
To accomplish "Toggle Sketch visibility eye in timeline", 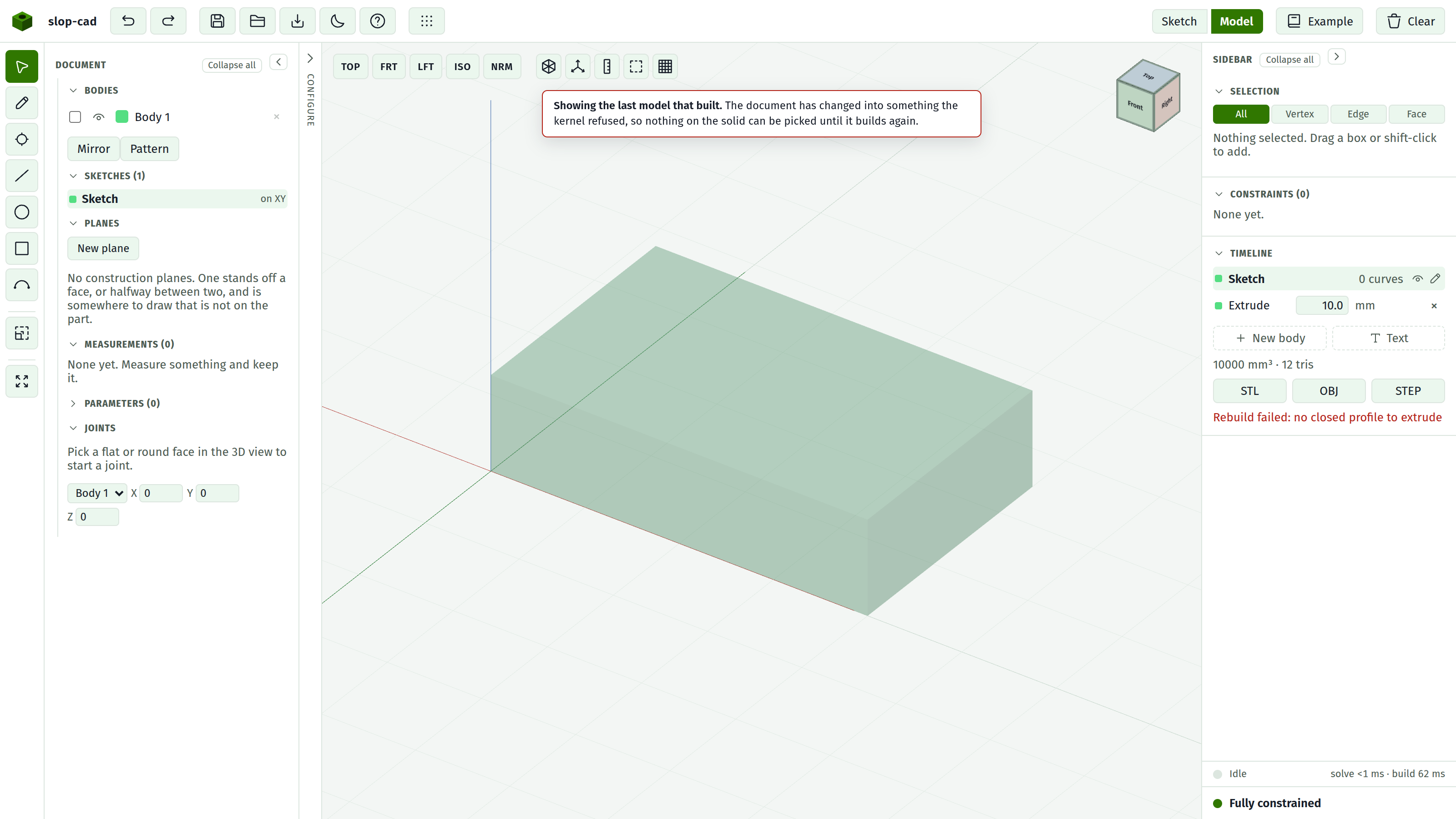I will pos(1418,278).
